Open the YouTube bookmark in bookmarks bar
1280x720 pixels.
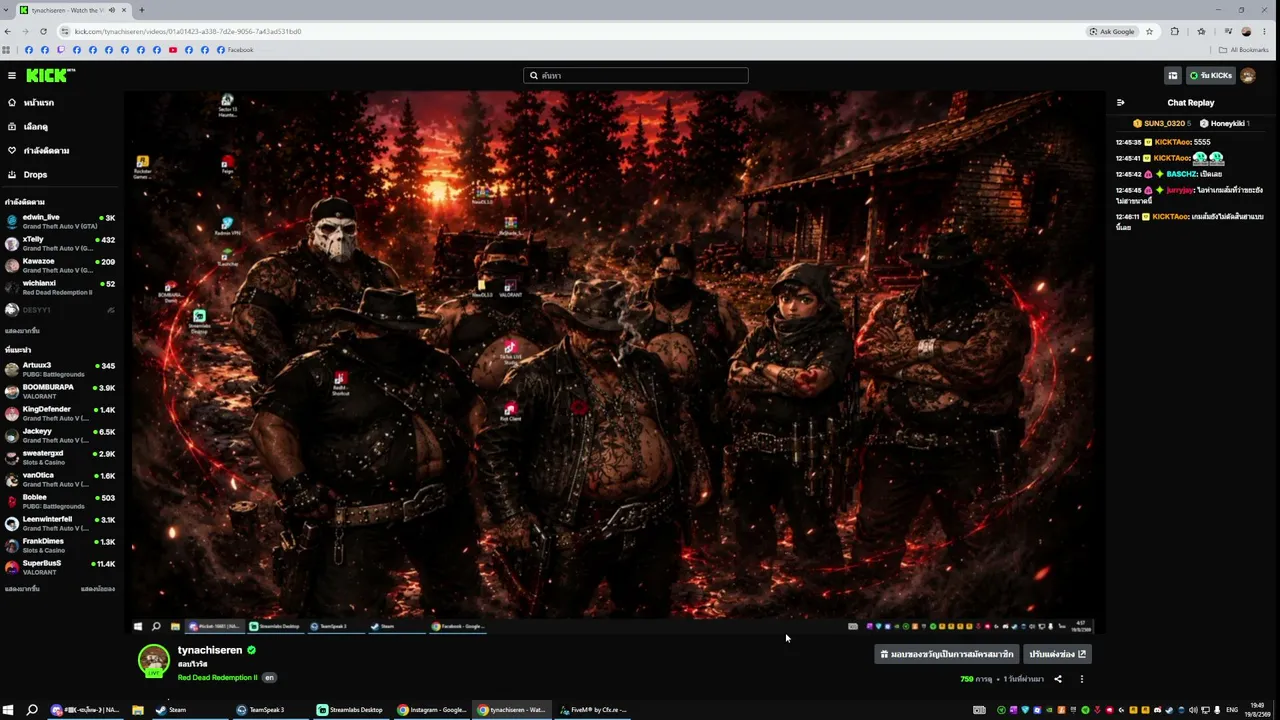173,50
